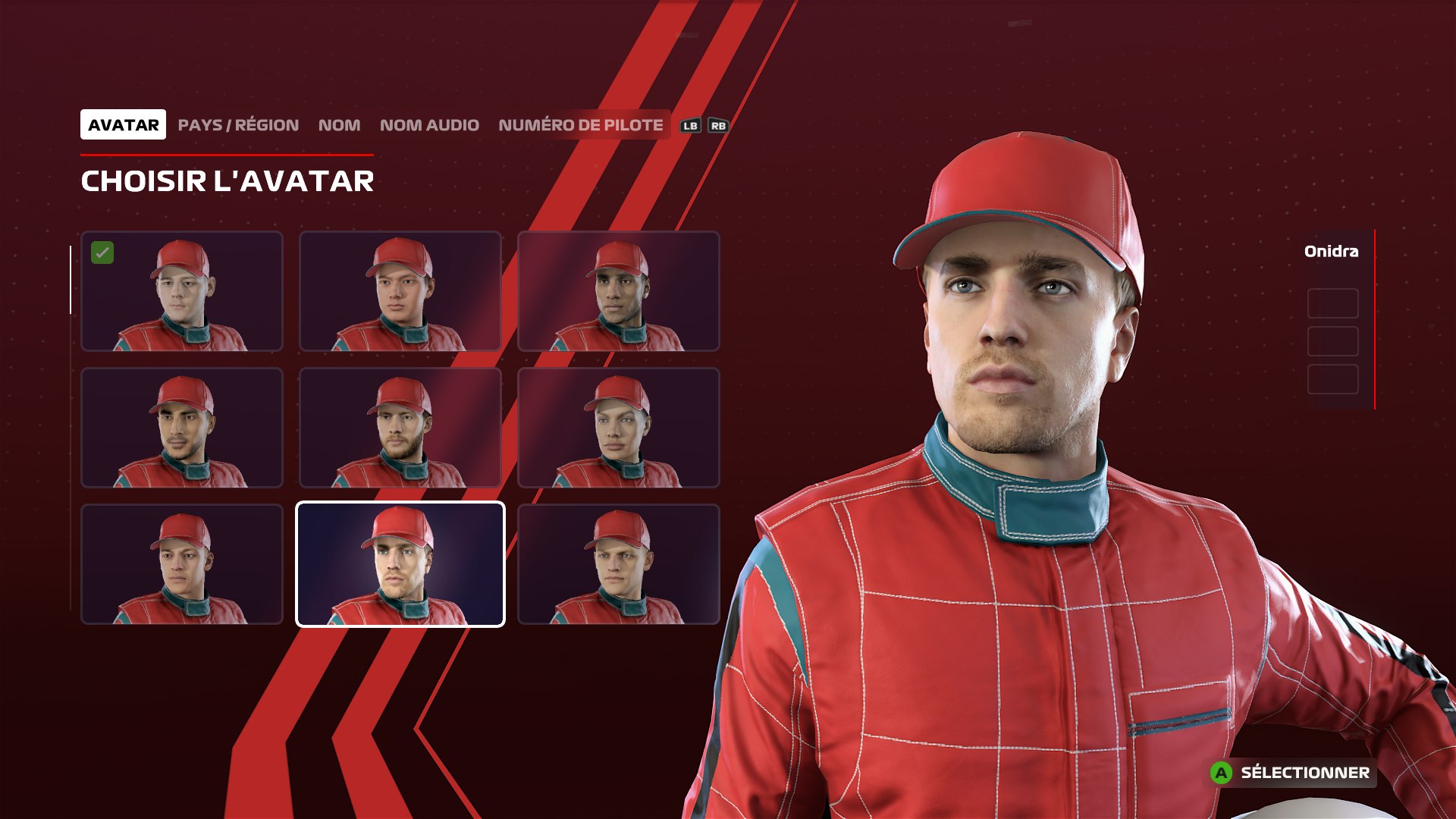Click the LB bumper icon
The width and height of the screenshot is (1456, 819).
click(x=689, y=126)
